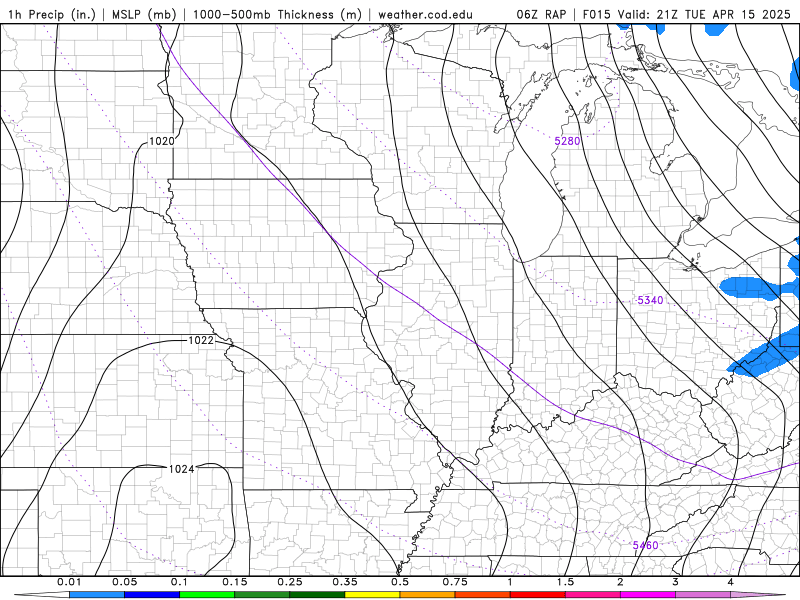Click the 0.75 legend value
The height and width of the screenshot is (600, 800).
tap(455, 582)
